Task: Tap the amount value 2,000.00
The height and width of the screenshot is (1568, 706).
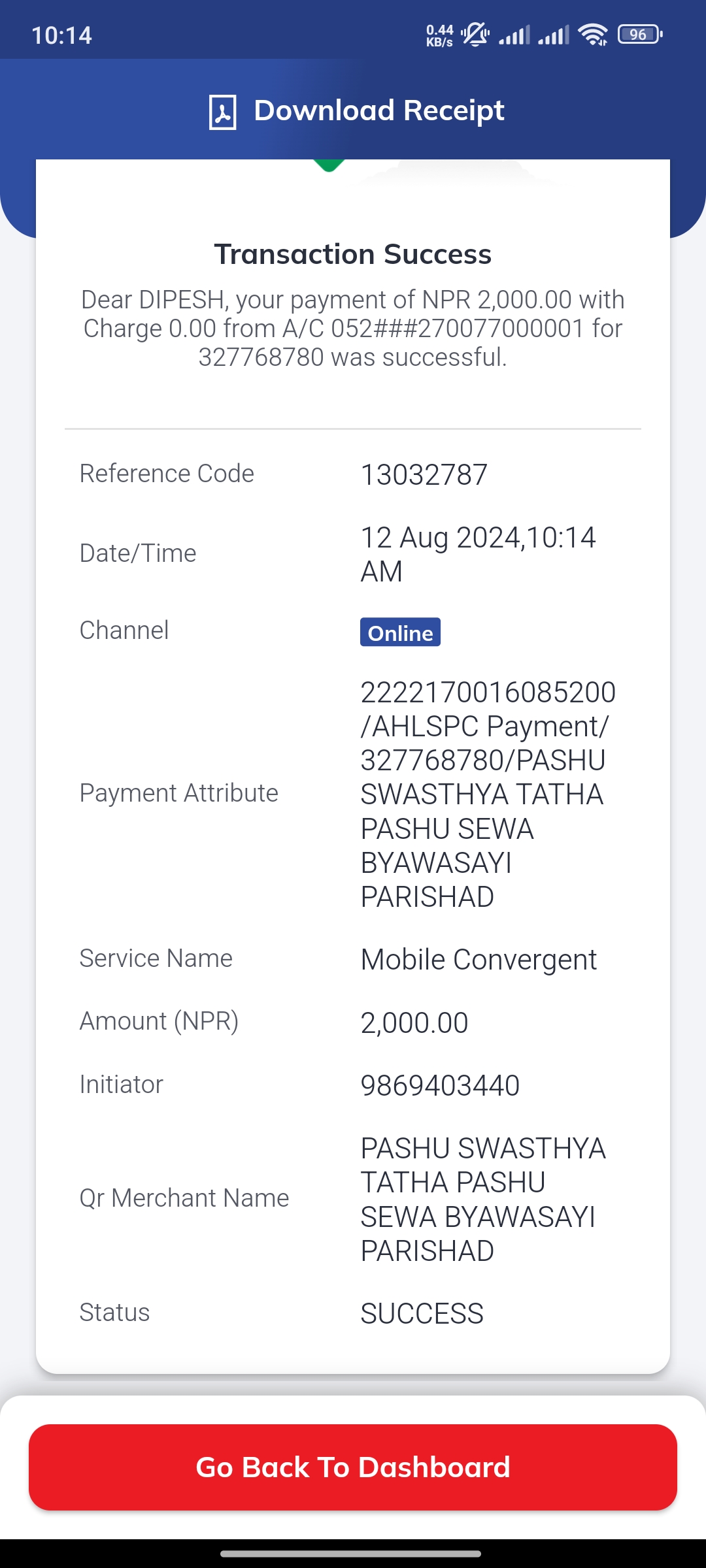Action: [x=414, y=1023]
